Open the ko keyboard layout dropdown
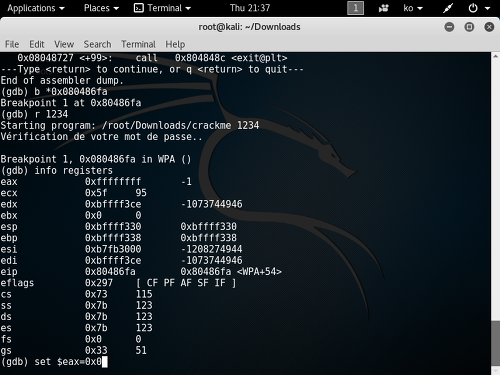 (x=413, y=8)
